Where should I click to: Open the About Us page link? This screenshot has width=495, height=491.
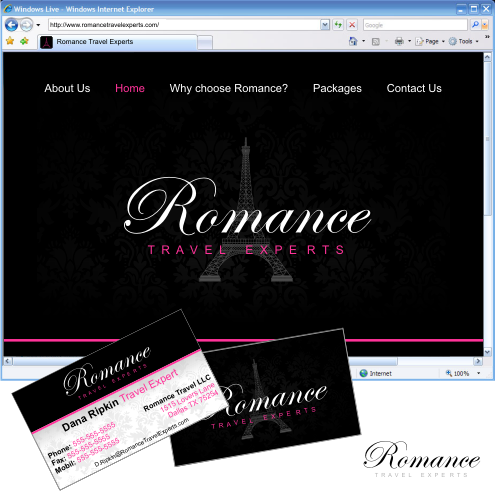click(x=67, y=88)
